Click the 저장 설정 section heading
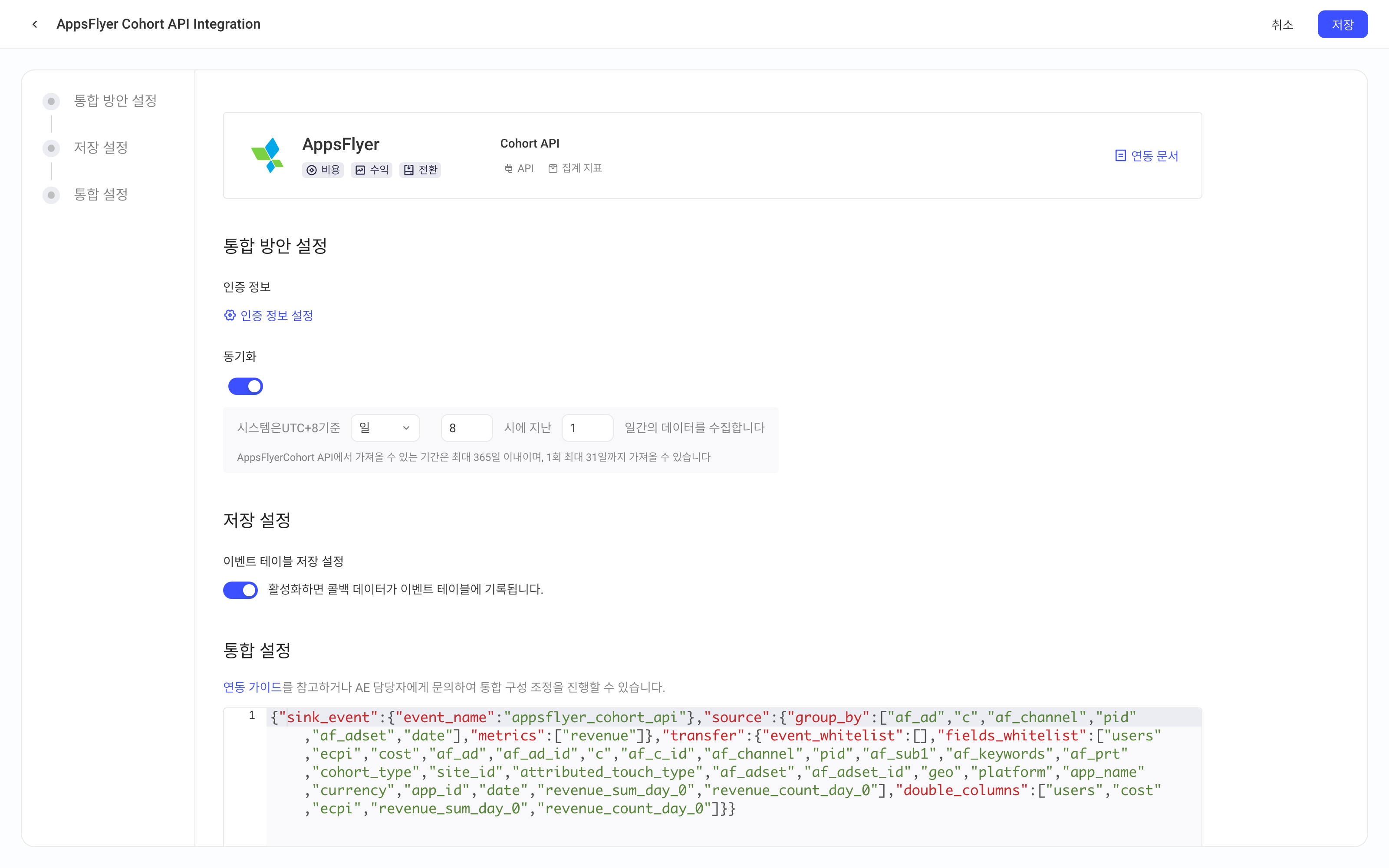This screenshot has height=868, width=1389. 257,520
